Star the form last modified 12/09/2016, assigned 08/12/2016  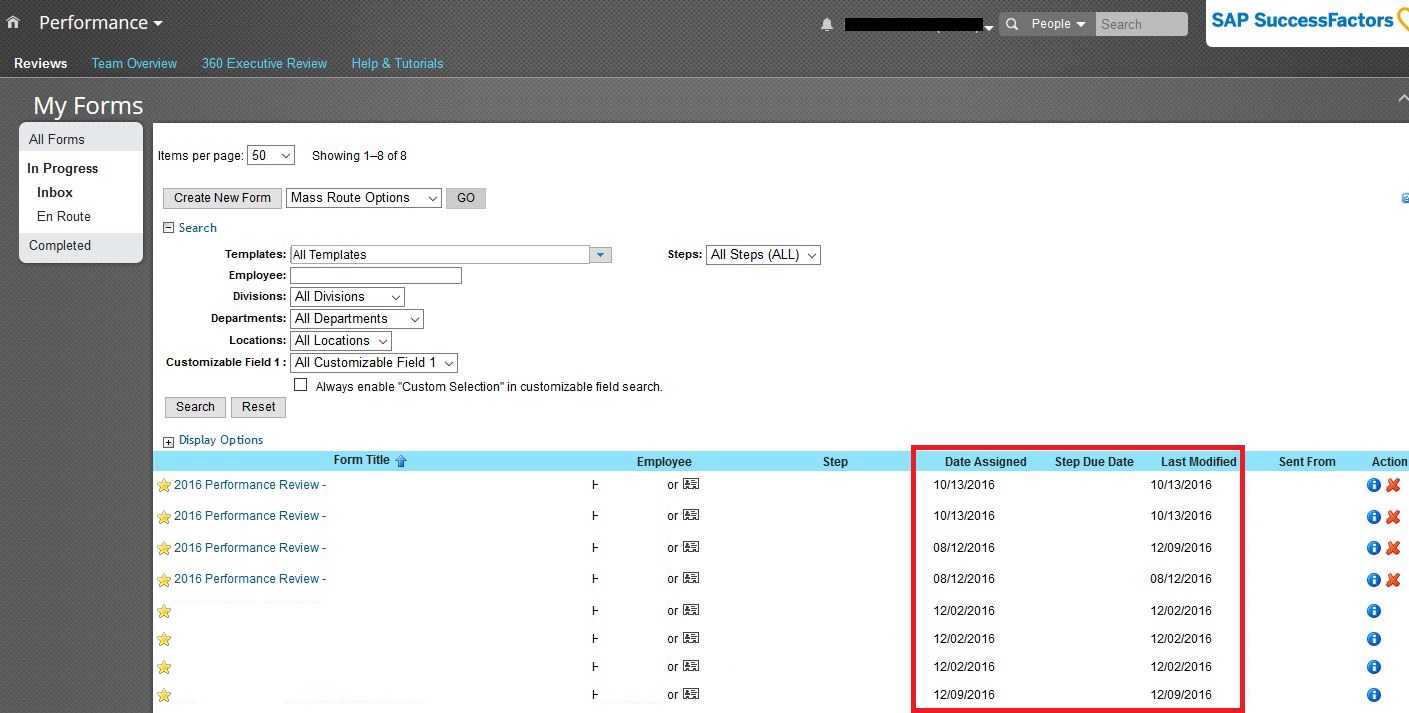(x=164, y=549)
